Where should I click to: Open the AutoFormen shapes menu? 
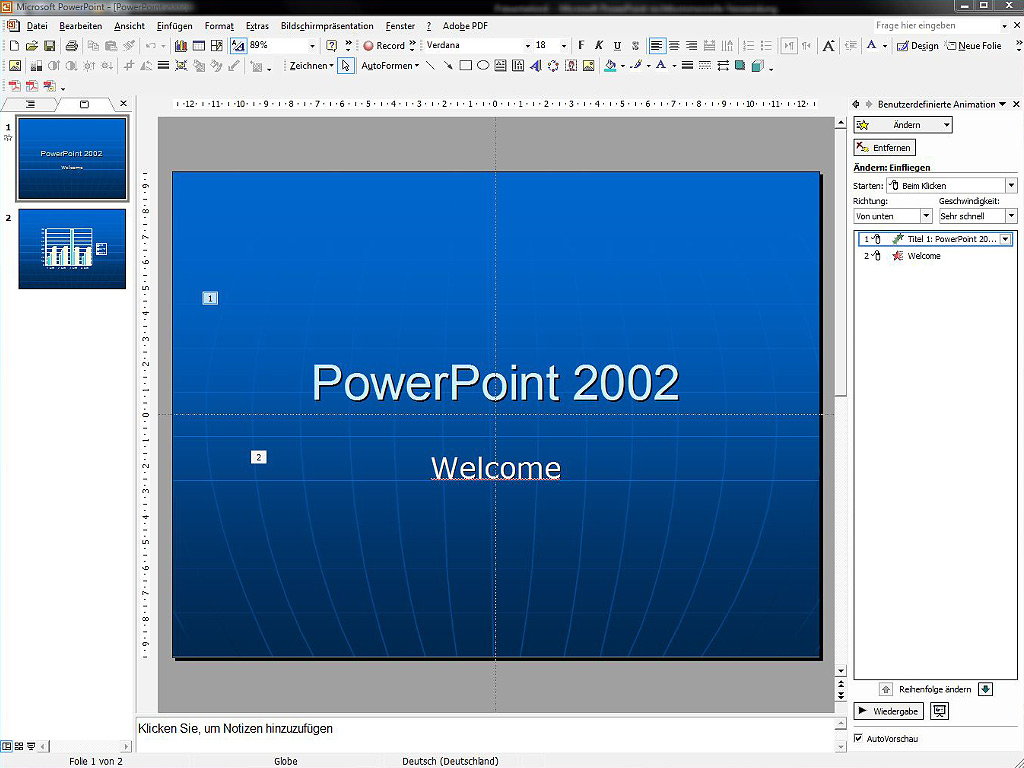390,65
